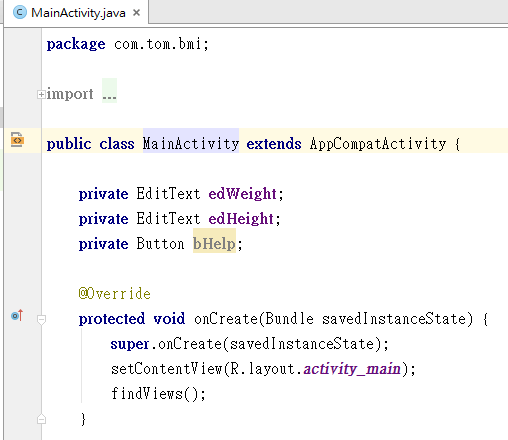Click the fold end marker below findViews

click(41, 419)
